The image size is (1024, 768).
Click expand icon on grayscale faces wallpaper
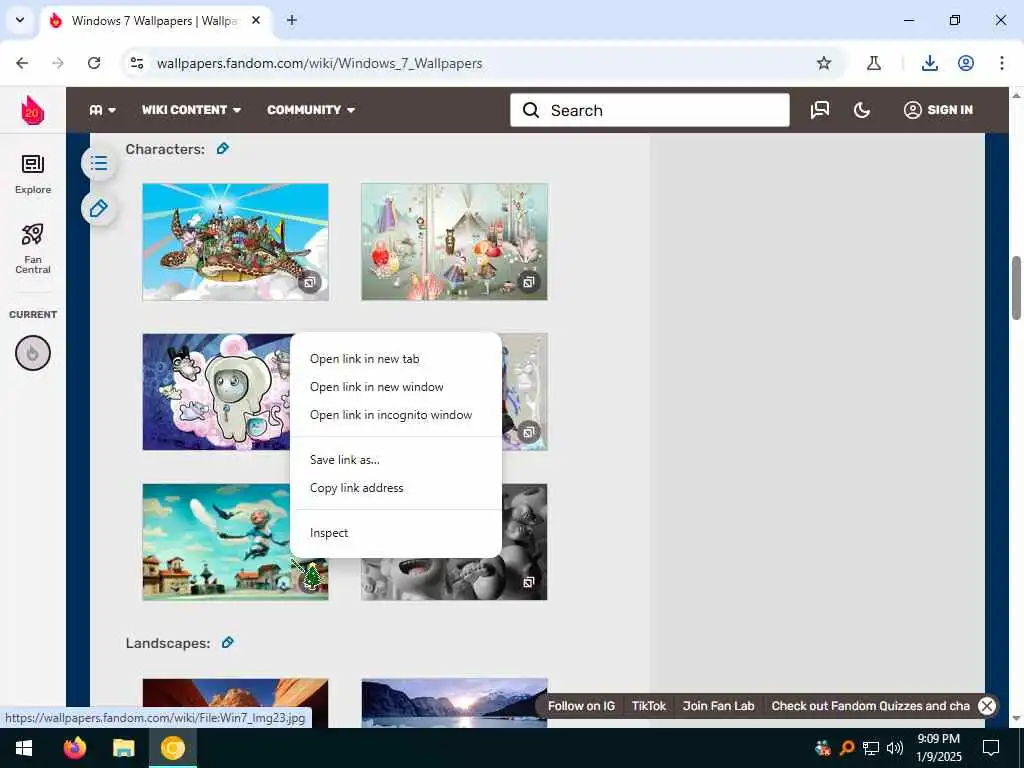pyautogui.click(x=528, y=582)
